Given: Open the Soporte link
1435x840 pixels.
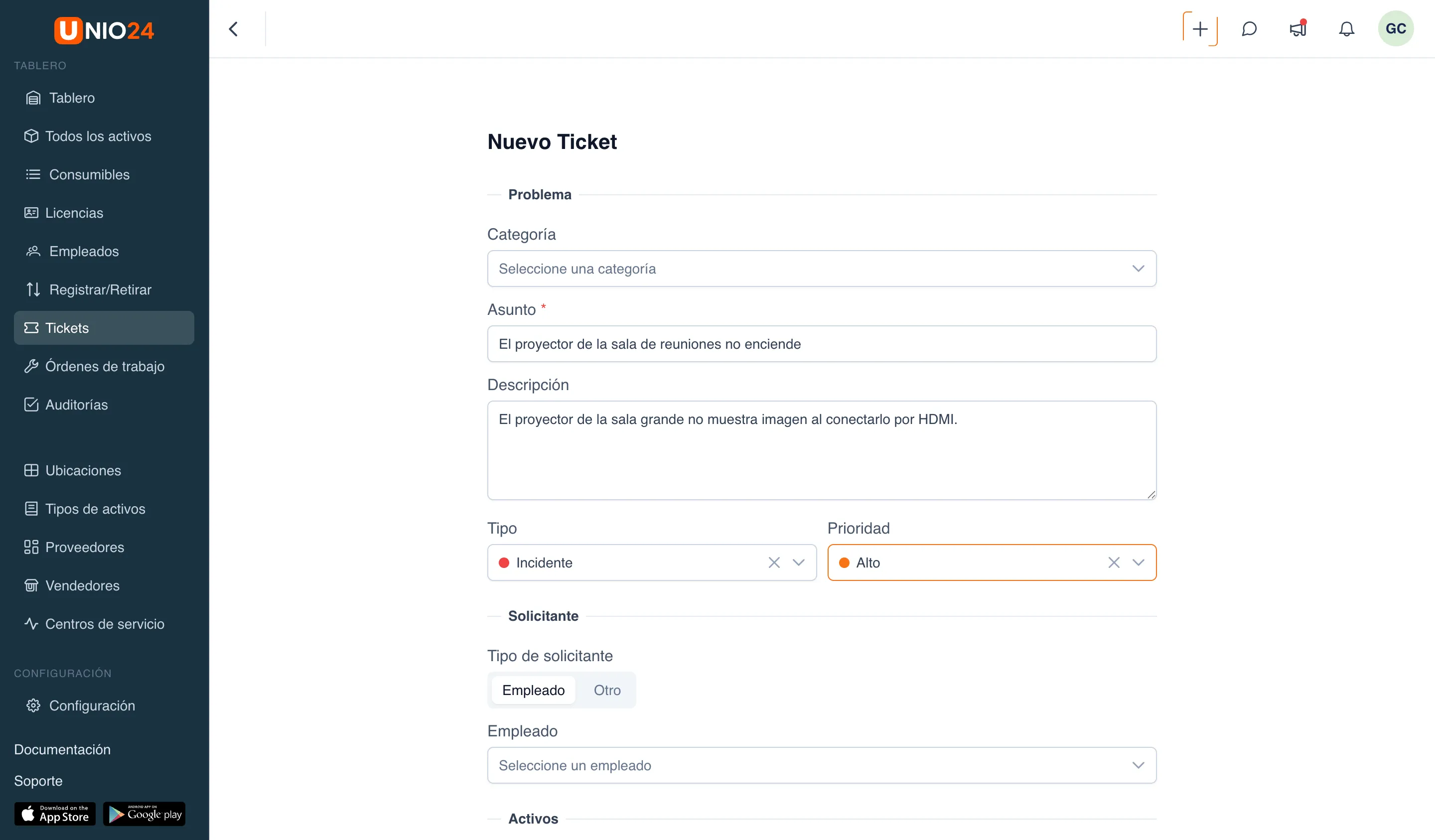Looking at the screenshot, I should 38,781.
